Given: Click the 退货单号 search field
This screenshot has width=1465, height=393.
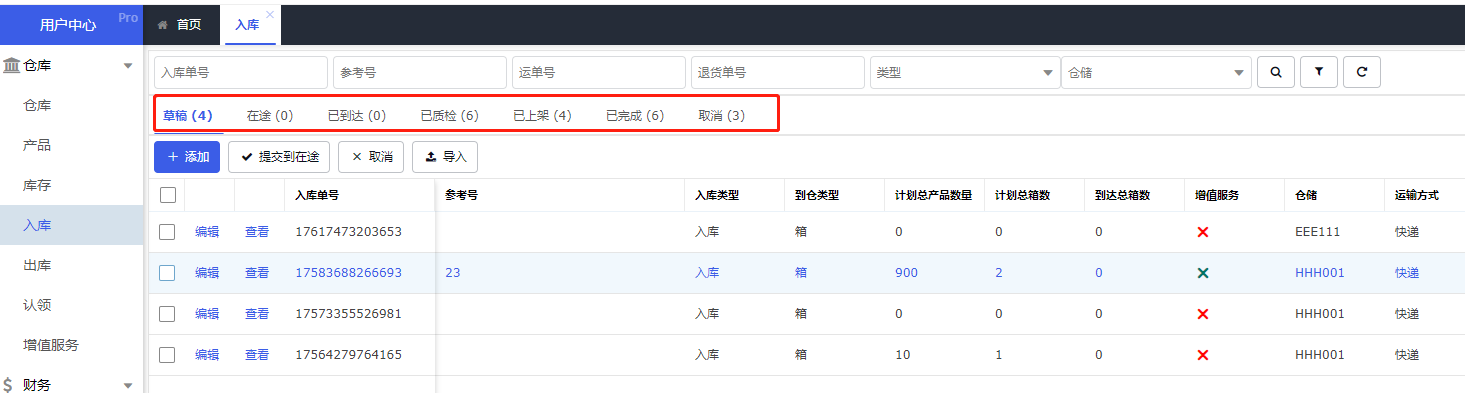Looking at the screenshot, I should (x=777, y=72).
